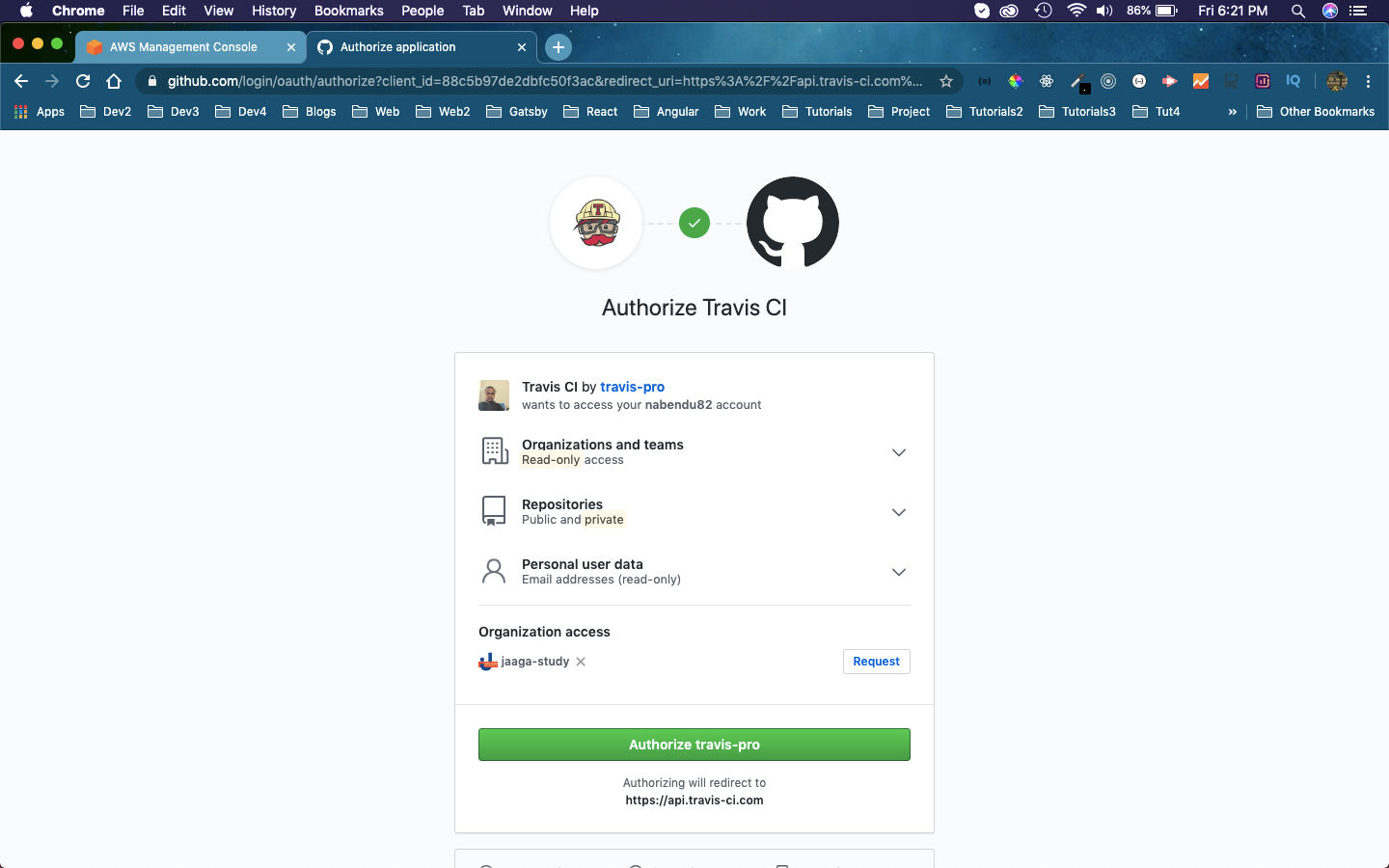Open the Window menu
Screen dimensions: 1389x868
click(528, 11)
